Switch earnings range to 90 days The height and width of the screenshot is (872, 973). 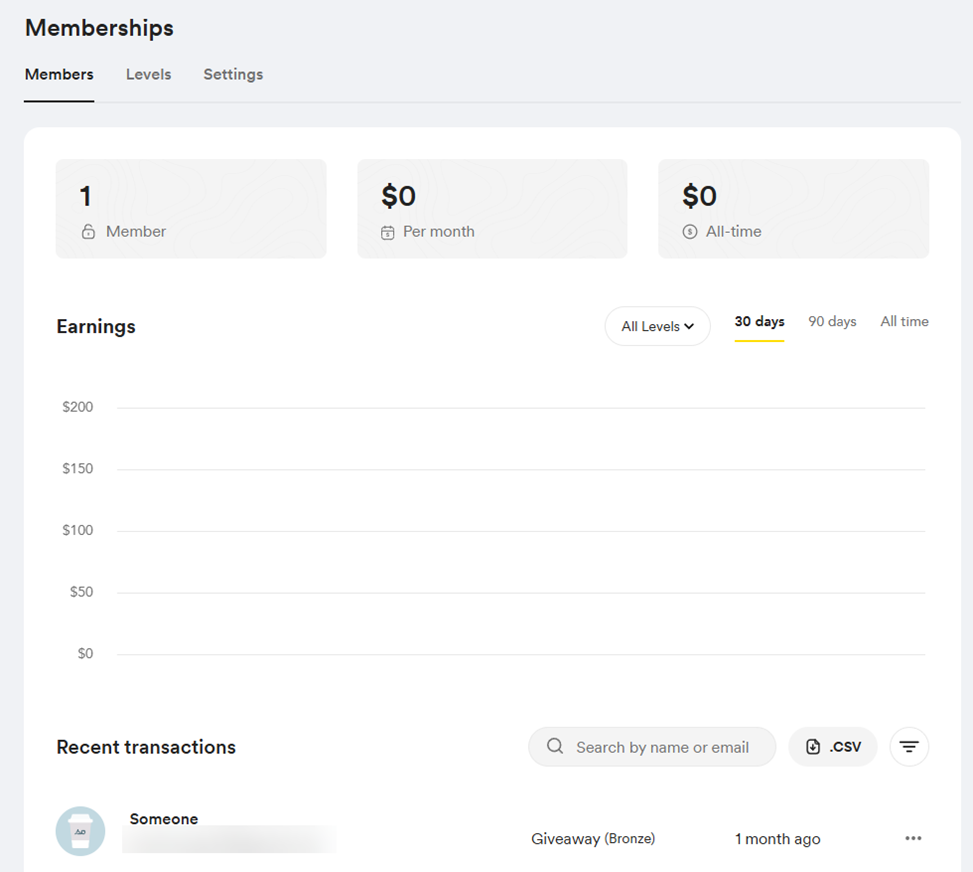click(x=832, y=321)
